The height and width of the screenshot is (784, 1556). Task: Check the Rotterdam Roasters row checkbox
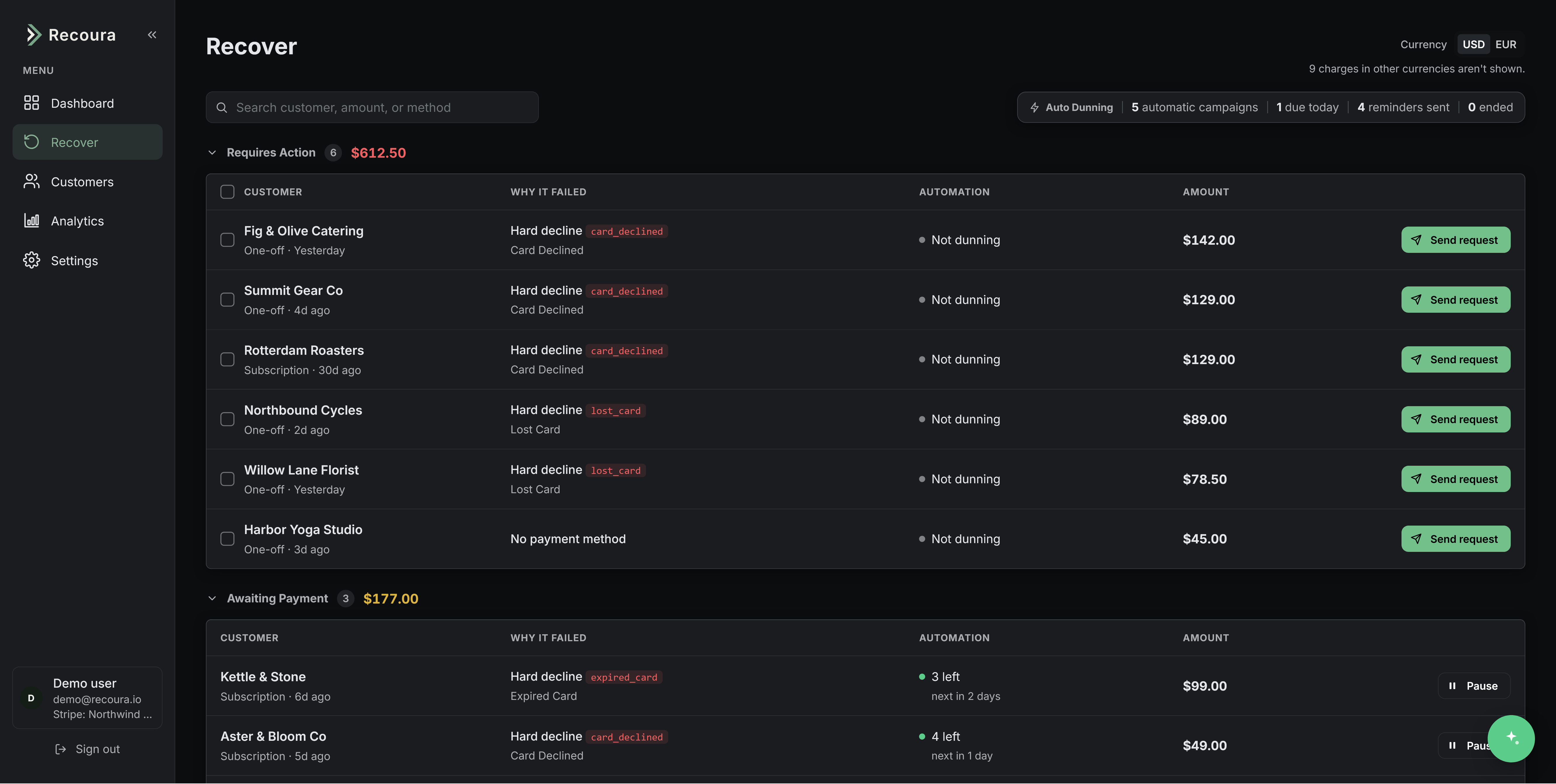[x=227, y=359]
